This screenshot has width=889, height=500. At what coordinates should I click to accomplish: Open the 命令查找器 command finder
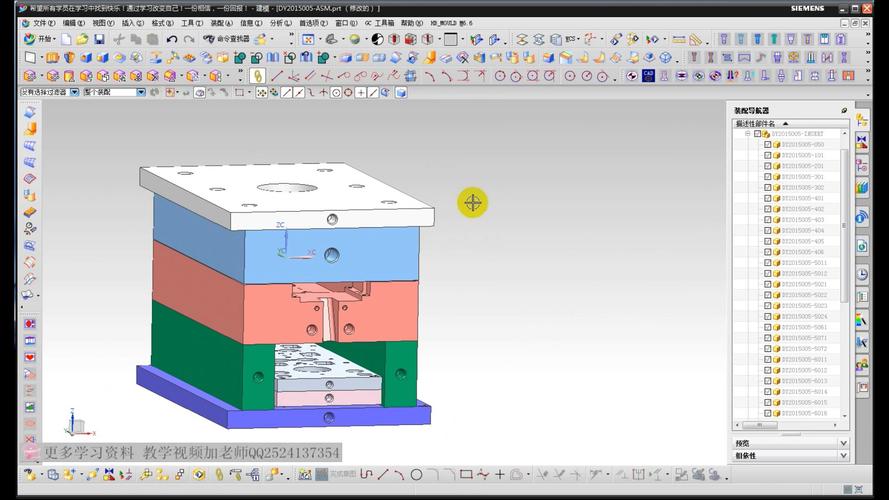point(226,39)
